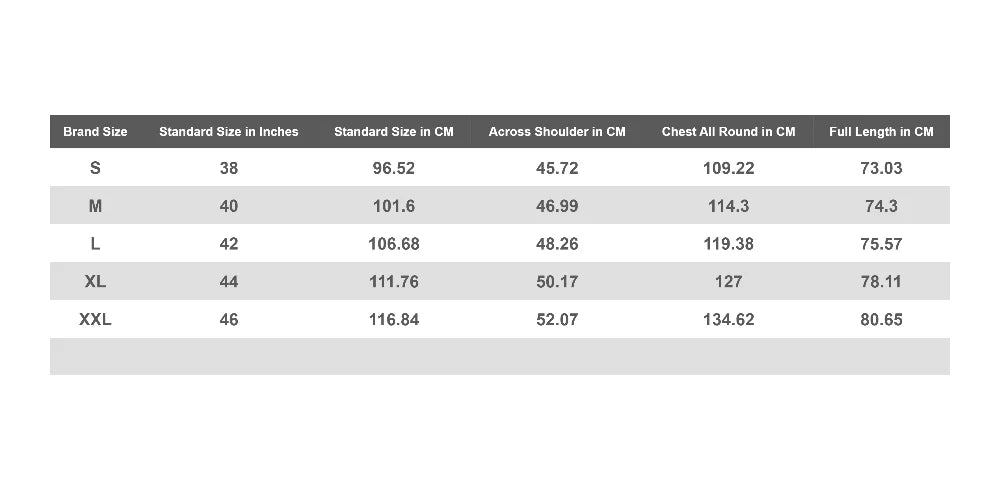Click the 52.07 across shoulder value

pos(557,319)
